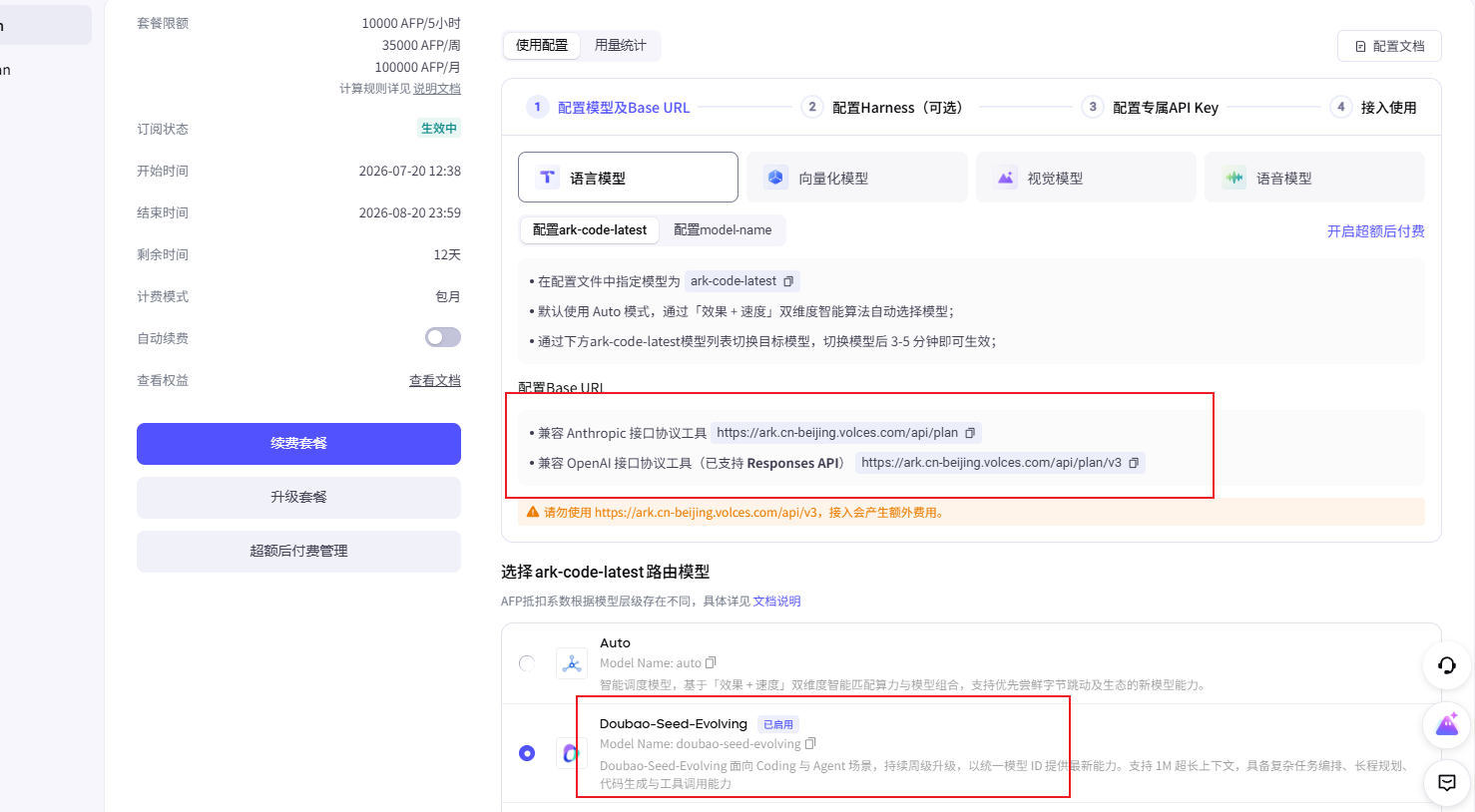Image resolution: width=1475 pixels, height=812 pixels.
Task: Click the 100000 AFP/月 limit
Action: pyautogui.click(x=417, y=67)
